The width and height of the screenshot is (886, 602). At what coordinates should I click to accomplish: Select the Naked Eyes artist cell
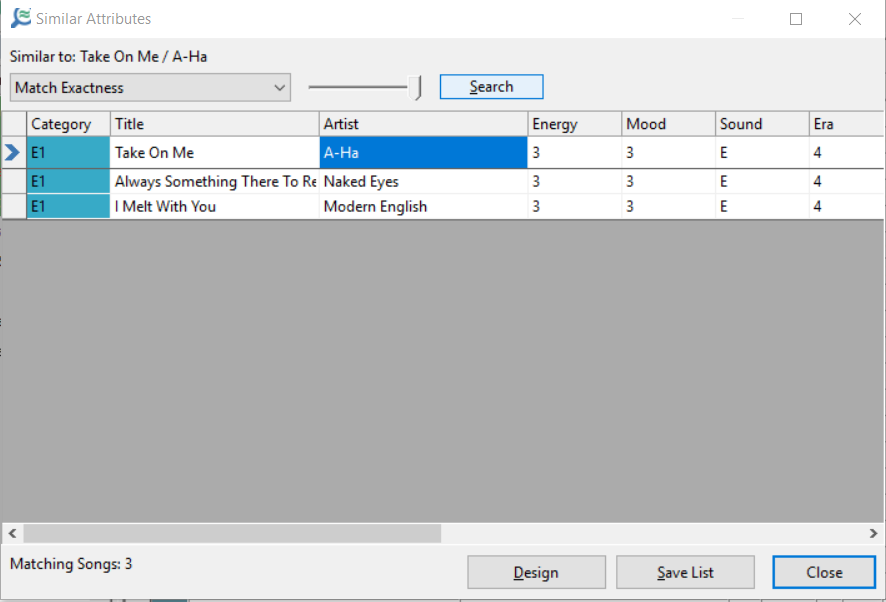423,181
